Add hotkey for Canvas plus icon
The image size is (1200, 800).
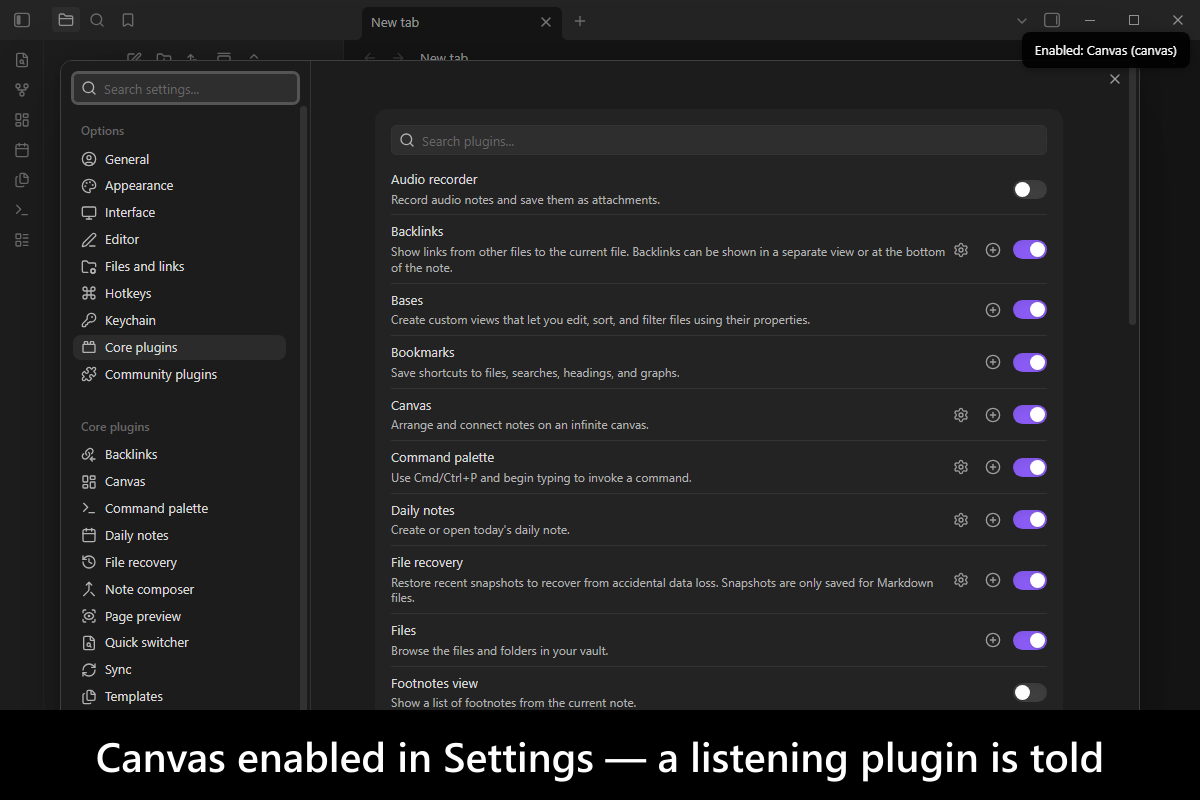(x=993, y=415)
